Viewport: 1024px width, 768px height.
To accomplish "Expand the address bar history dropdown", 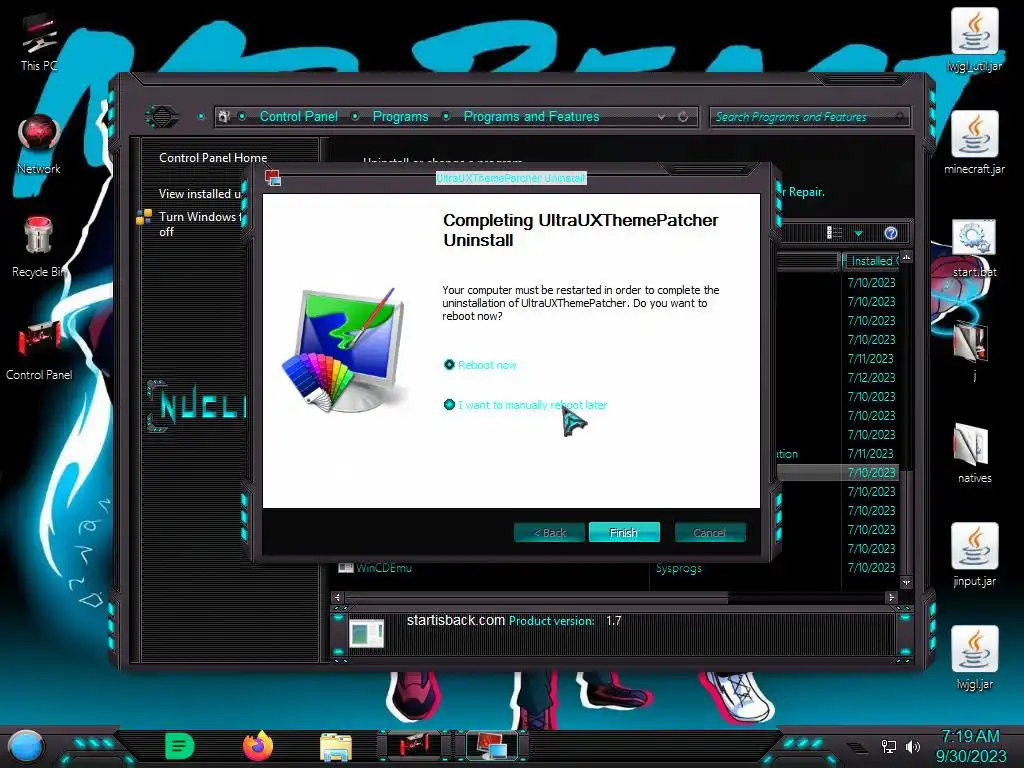I will pos(662,117).
